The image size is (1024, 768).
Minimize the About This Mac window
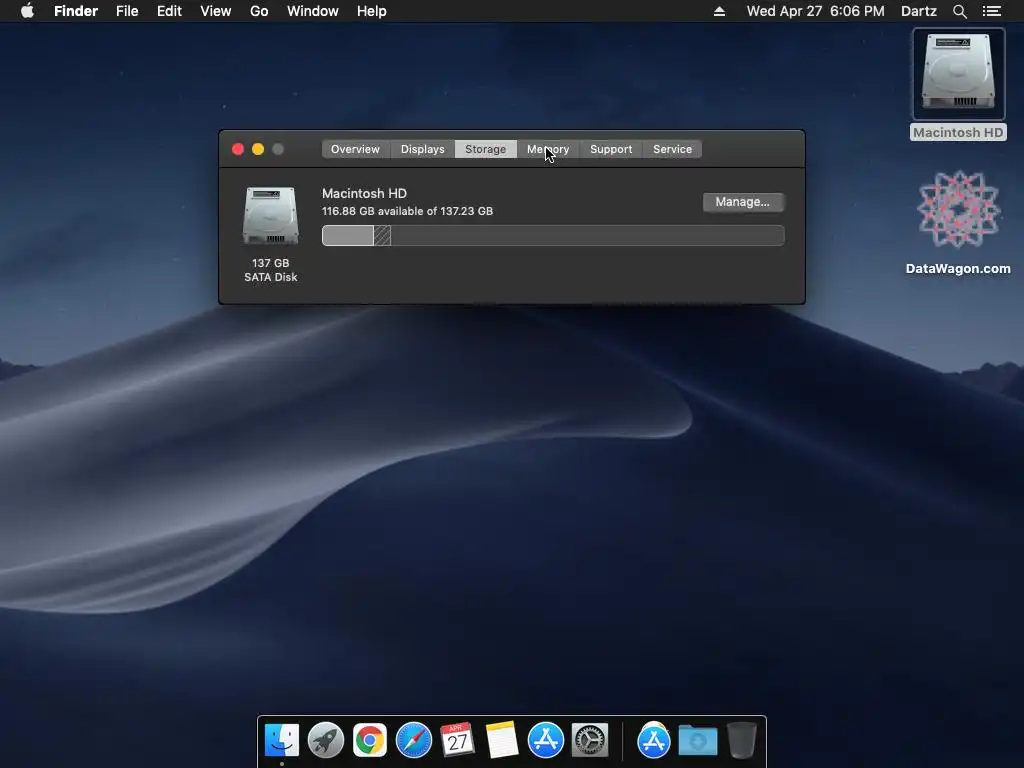click(x=258, y=149)
